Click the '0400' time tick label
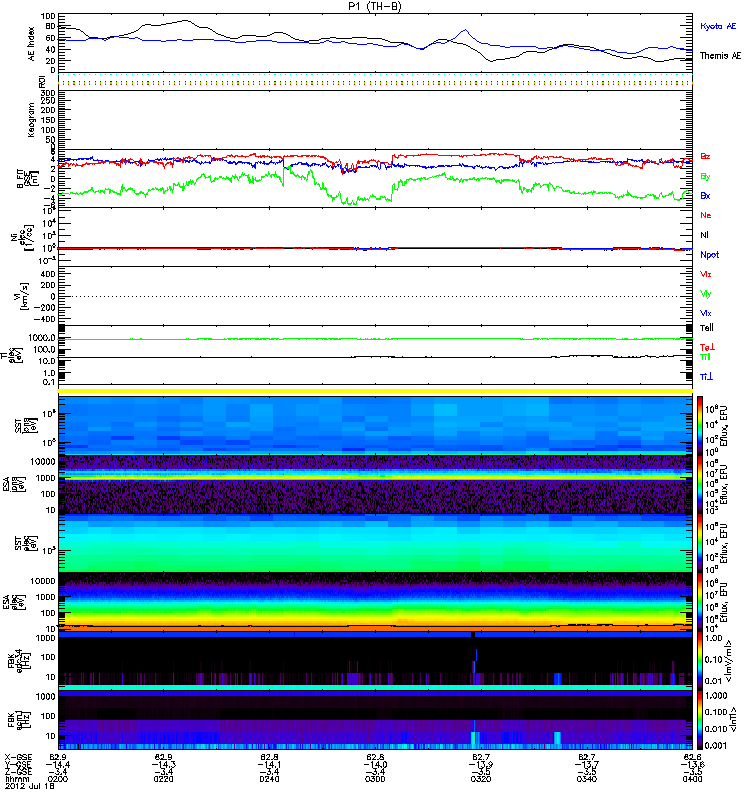 pyautogui.click(x=692, y=779)
